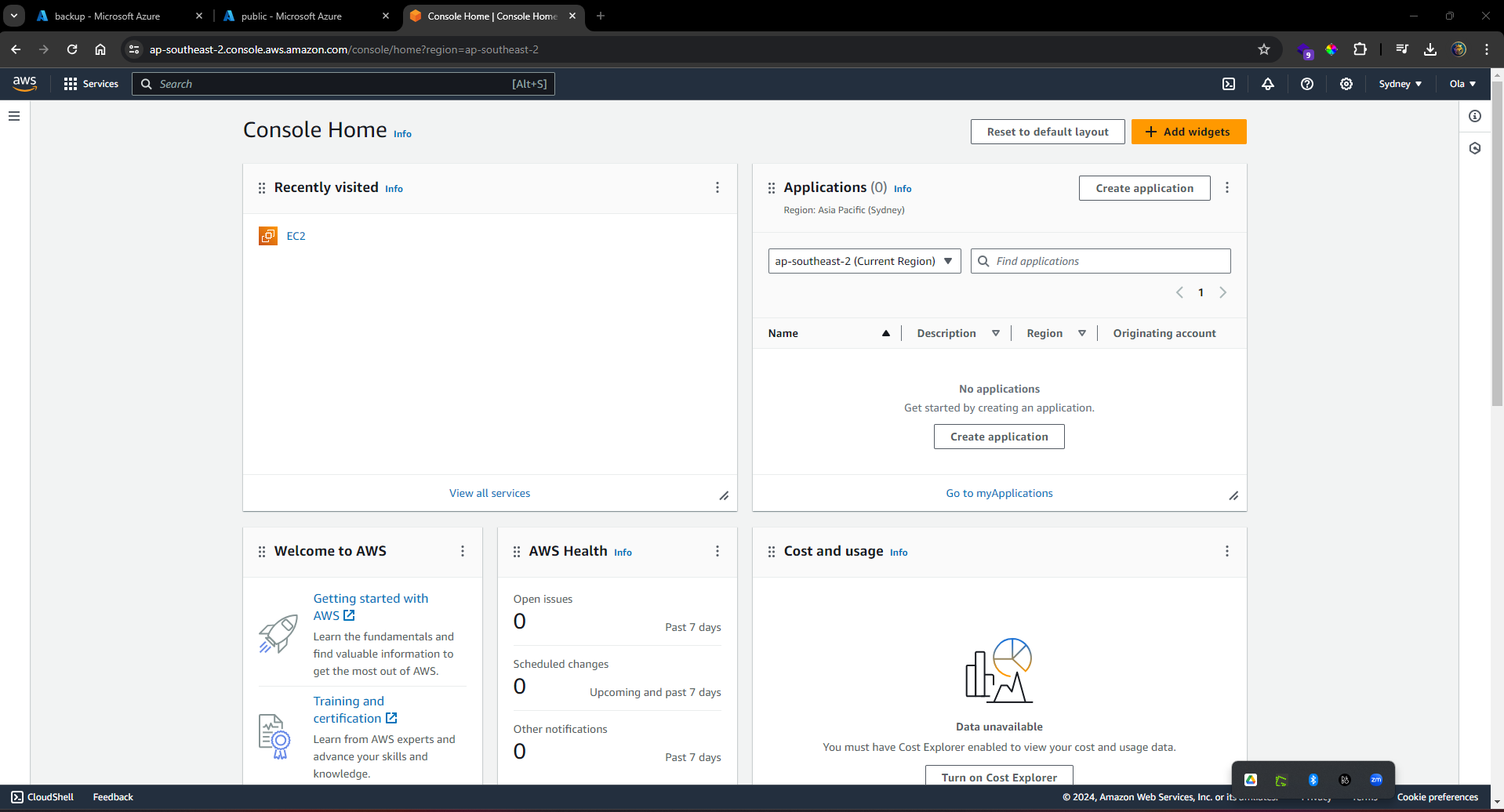Screen dimensions: 1504x812
Task: Open the AWS Health widget options menu
Action: 717,551
